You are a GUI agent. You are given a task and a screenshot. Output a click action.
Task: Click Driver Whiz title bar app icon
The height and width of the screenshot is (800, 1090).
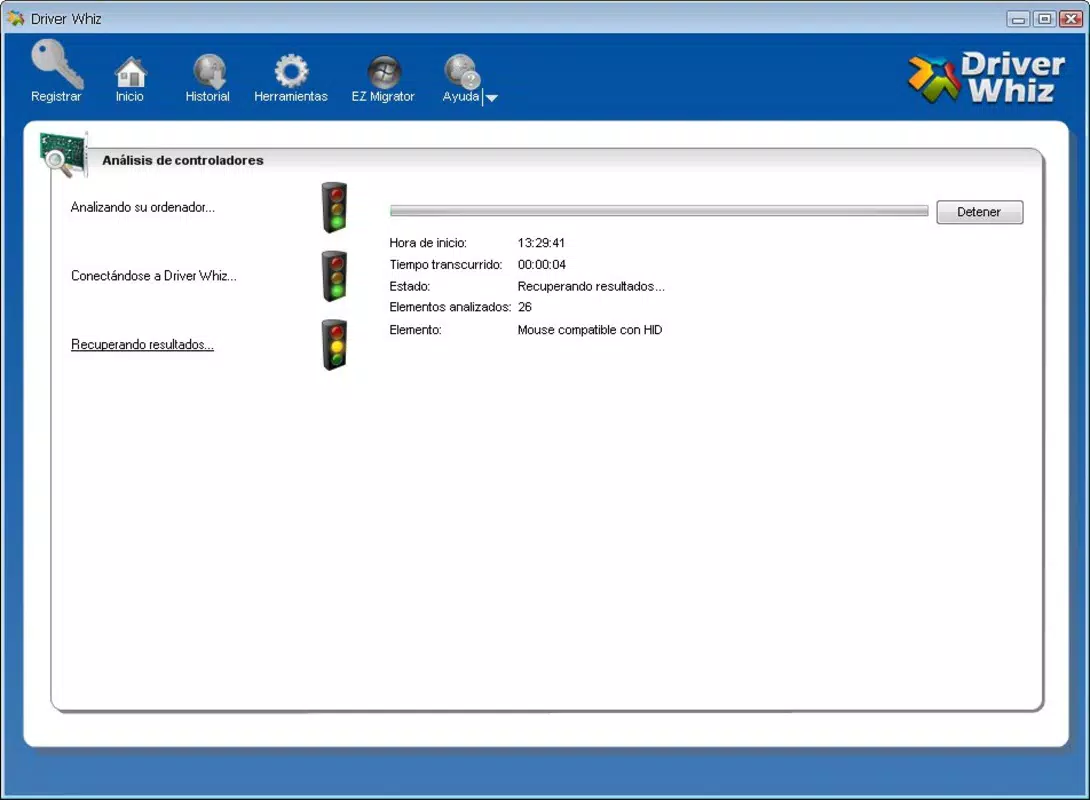[x=15, y=18]
